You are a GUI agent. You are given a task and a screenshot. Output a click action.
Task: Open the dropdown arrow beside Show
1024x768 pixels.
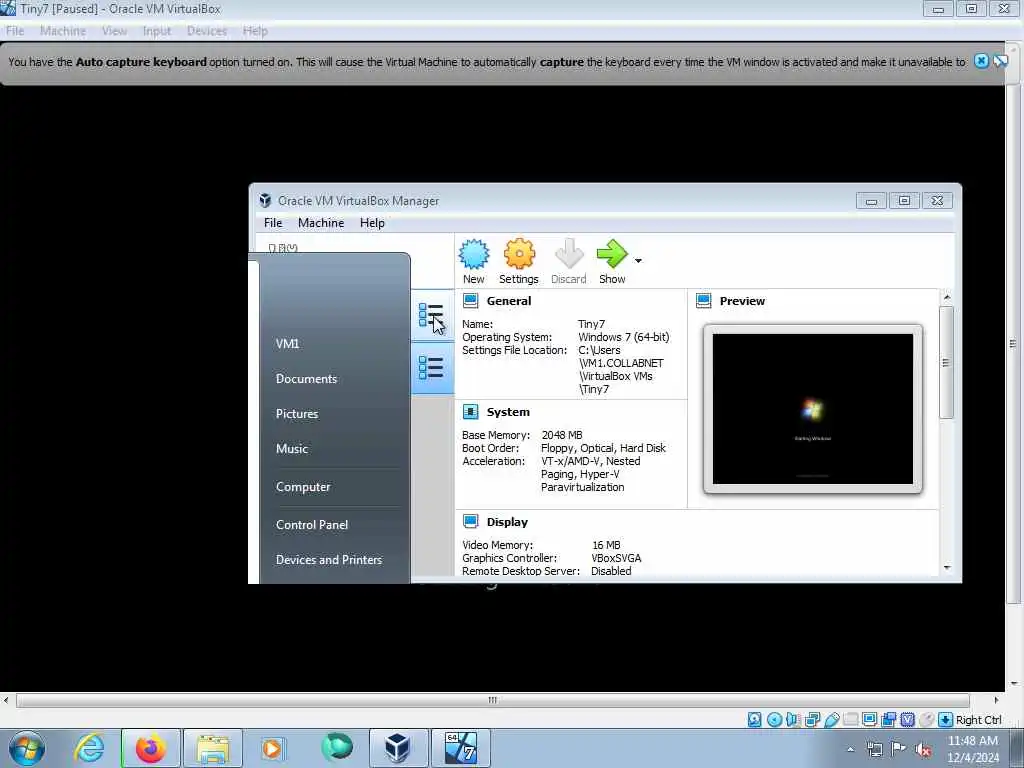638,261
